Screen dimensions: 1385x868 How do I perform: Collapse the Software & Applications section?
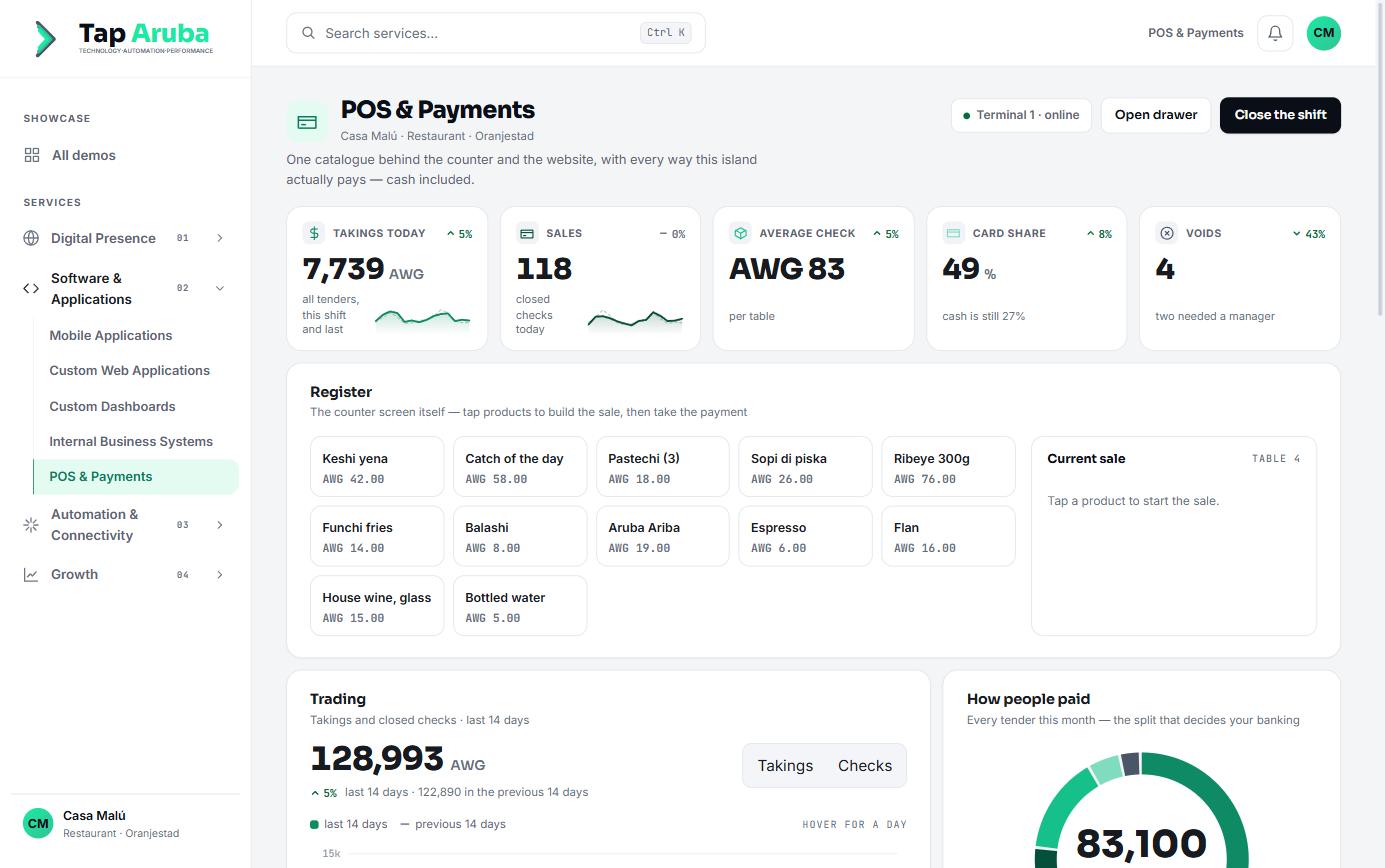click(x=220, y=288)
